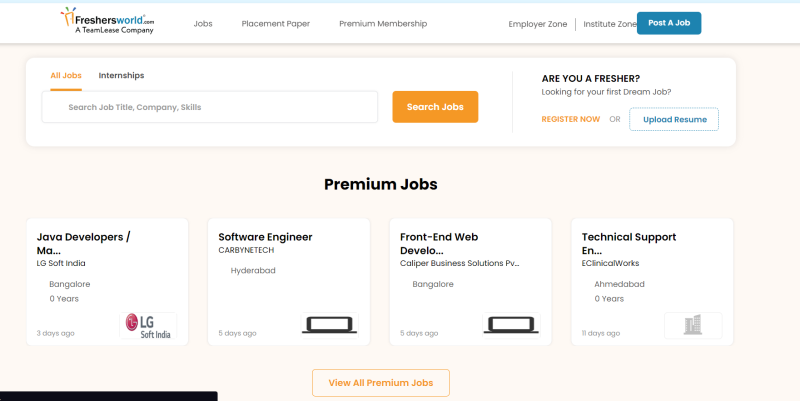
Task: Click the Upload Resume button
Action: pyautogui.click(x=674, y=119)
